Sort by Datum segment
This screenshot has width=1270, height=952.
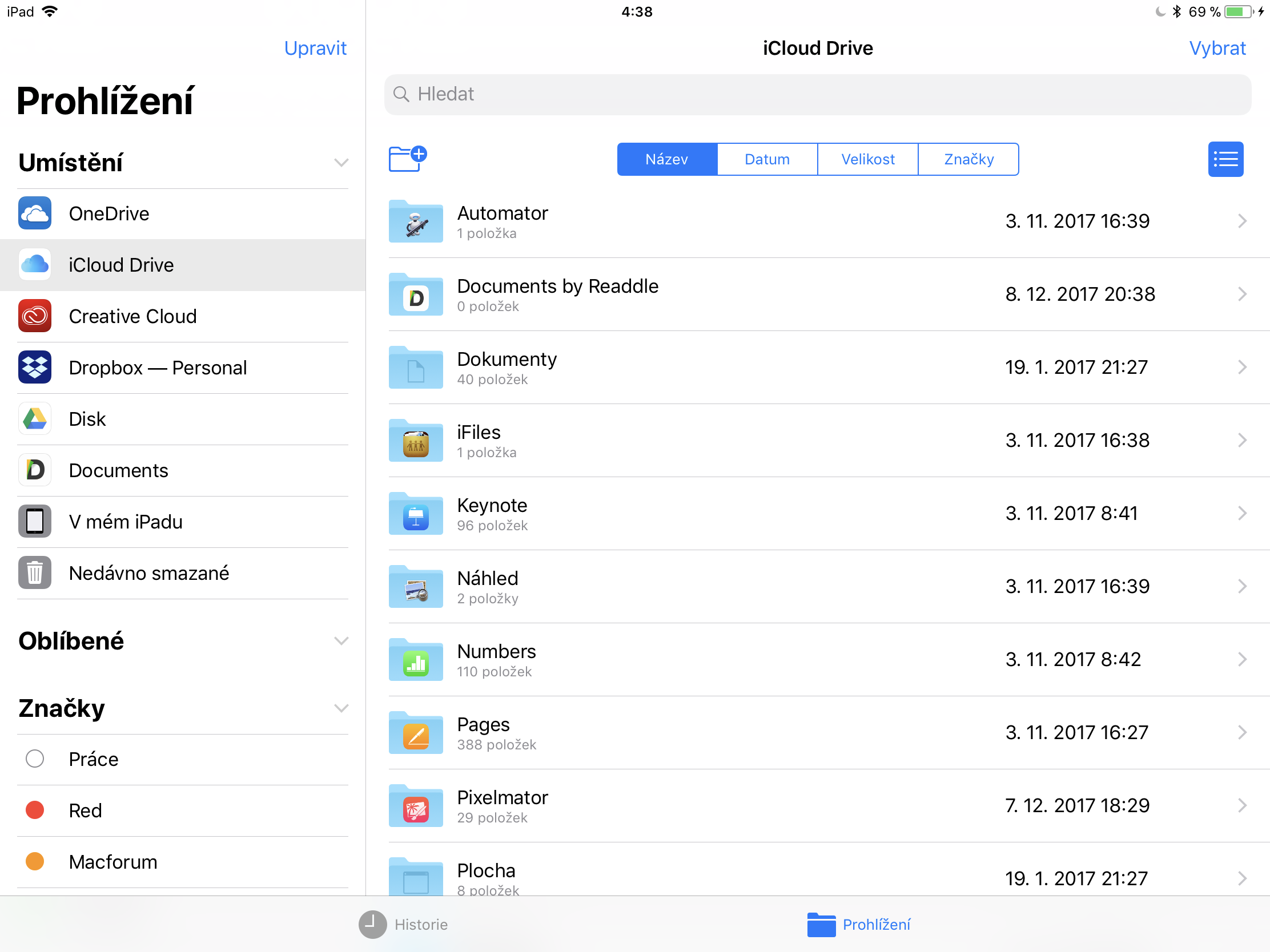tap(766, 159)
